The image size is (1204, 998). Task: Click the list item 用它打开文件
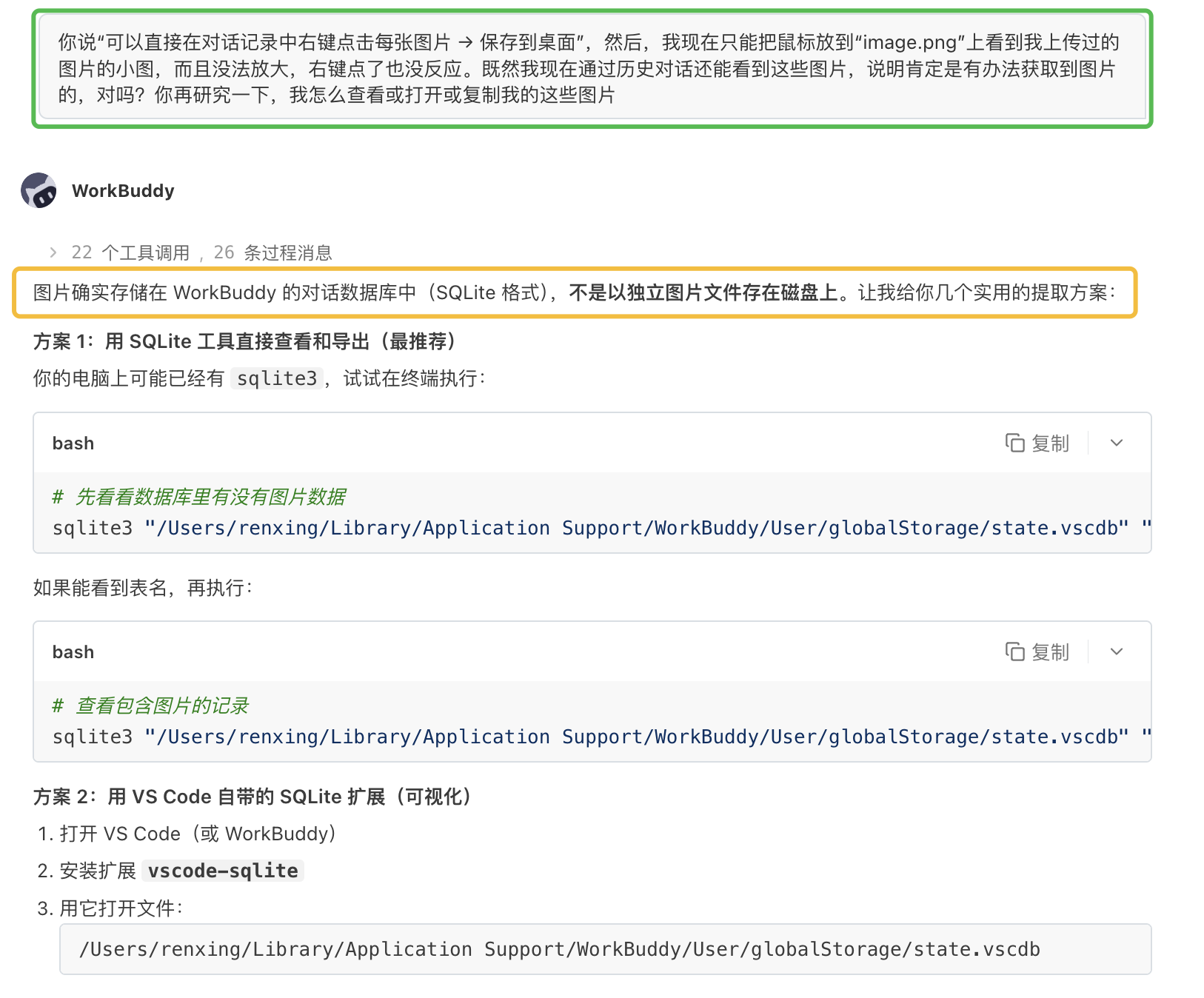tap(121, 908)
